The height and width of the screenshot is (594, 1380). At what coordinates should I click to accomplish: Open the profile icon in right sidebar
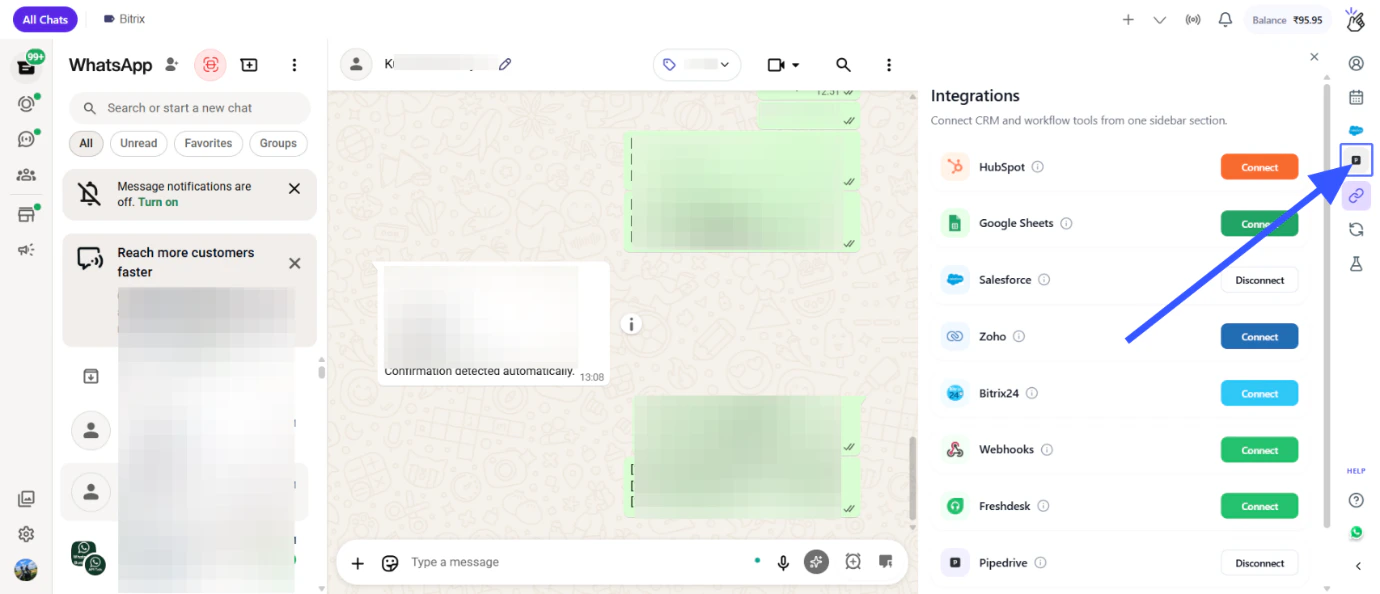point(1356,63)
